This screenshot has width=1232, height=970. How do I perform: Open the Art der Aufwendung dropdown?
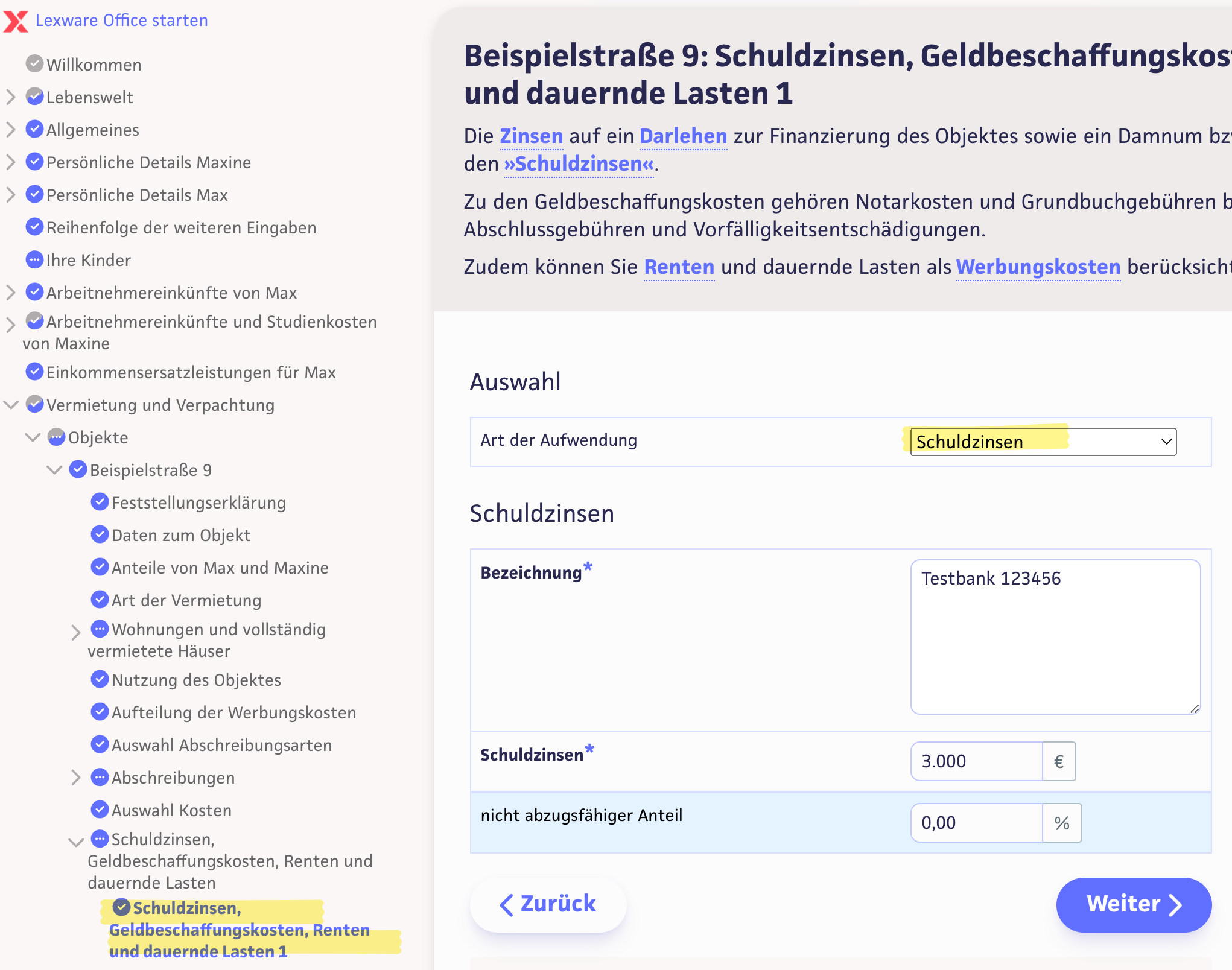pos(1043,442)
